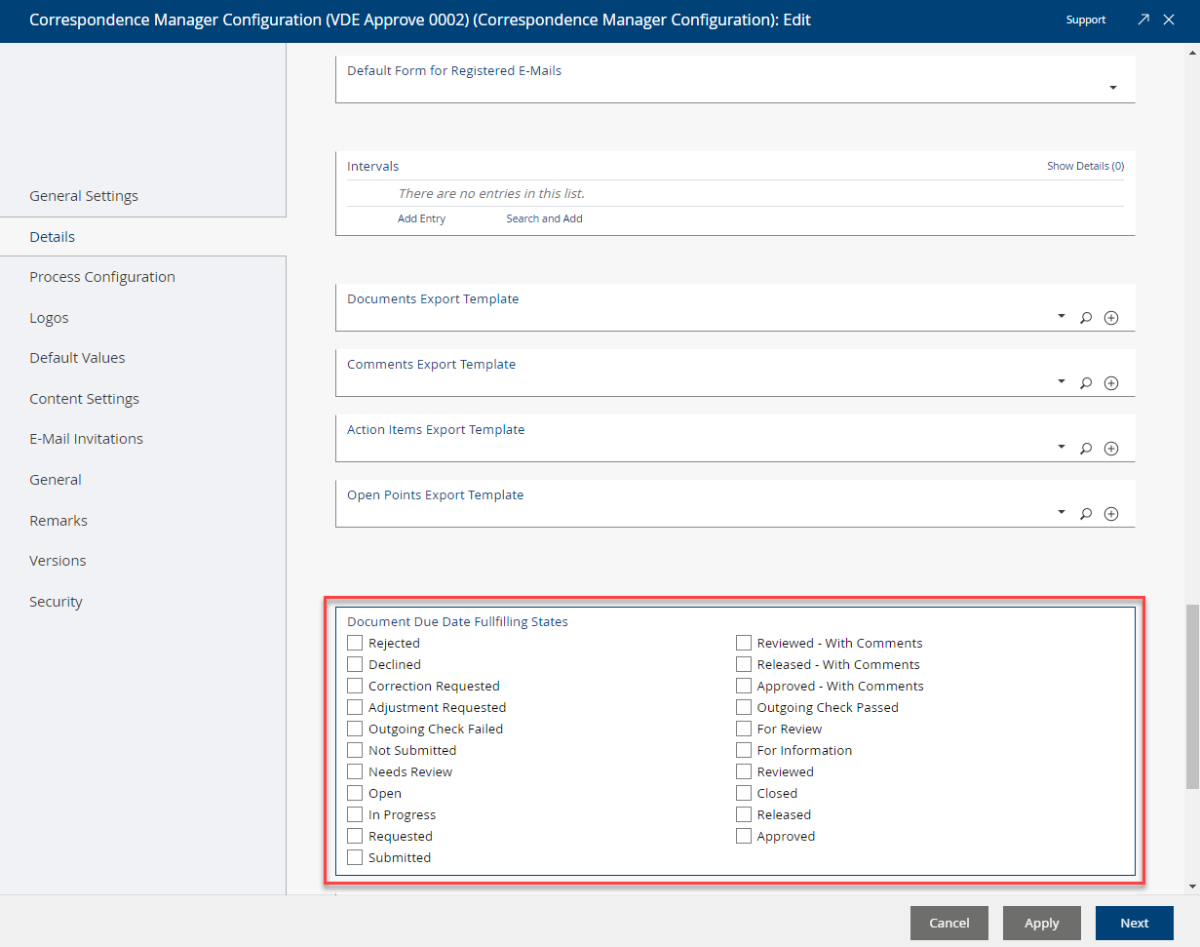Open the Security section
The image size is (1200, 947).
click(x=56, y=601)
